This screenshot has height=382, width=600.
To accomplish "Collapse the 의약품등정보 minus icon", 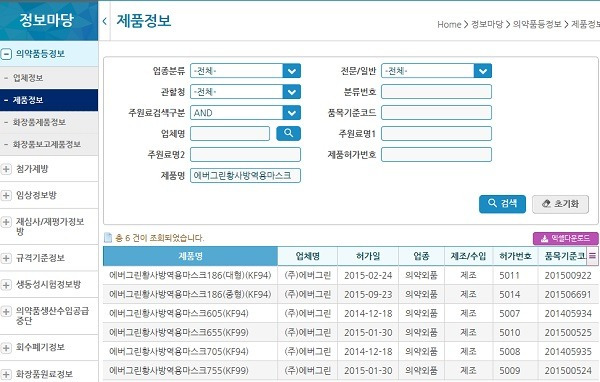I will [6, 54].
